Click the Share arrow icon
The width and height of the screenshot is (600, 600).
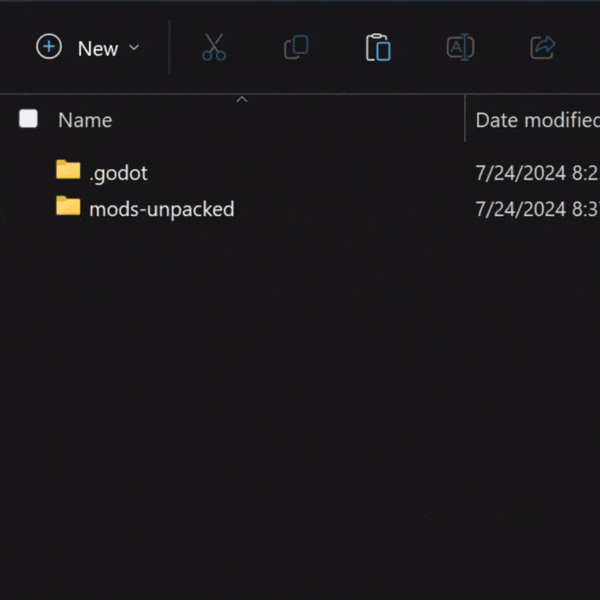[542, 47]
